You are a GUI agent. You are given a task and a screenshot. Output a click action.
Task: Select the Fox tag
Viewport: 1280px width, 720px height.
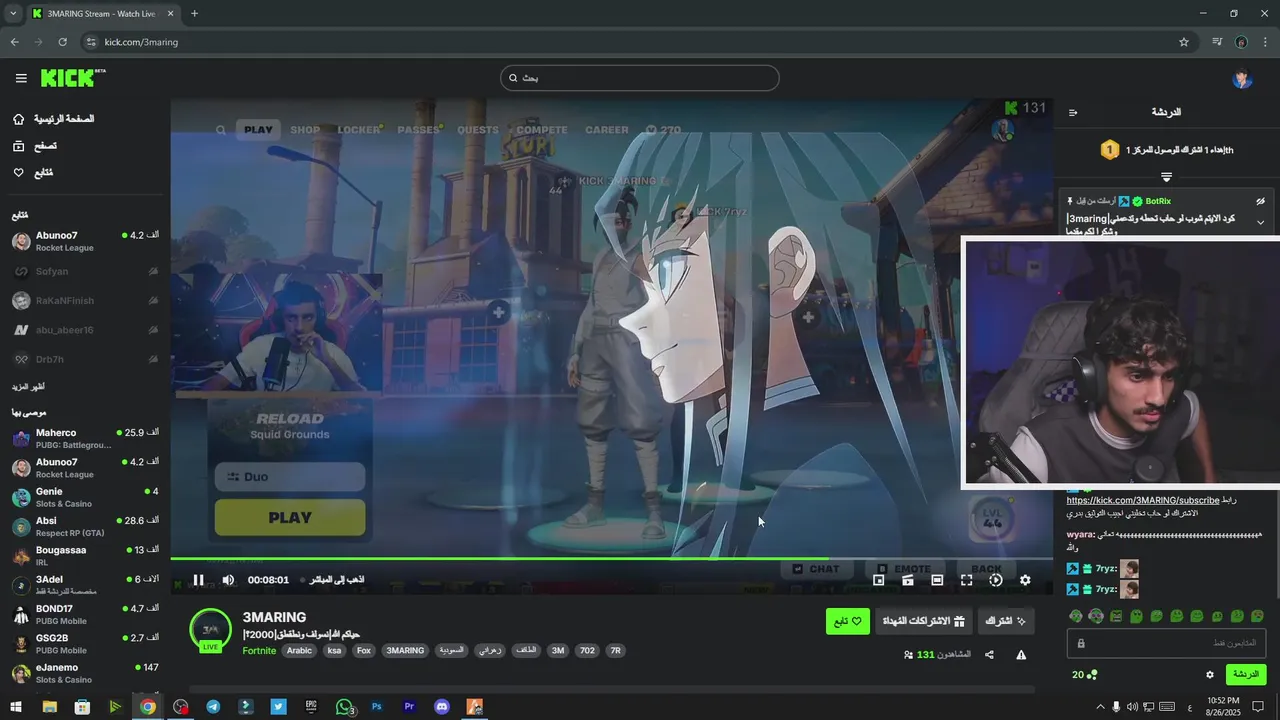[x=364, y=651]
